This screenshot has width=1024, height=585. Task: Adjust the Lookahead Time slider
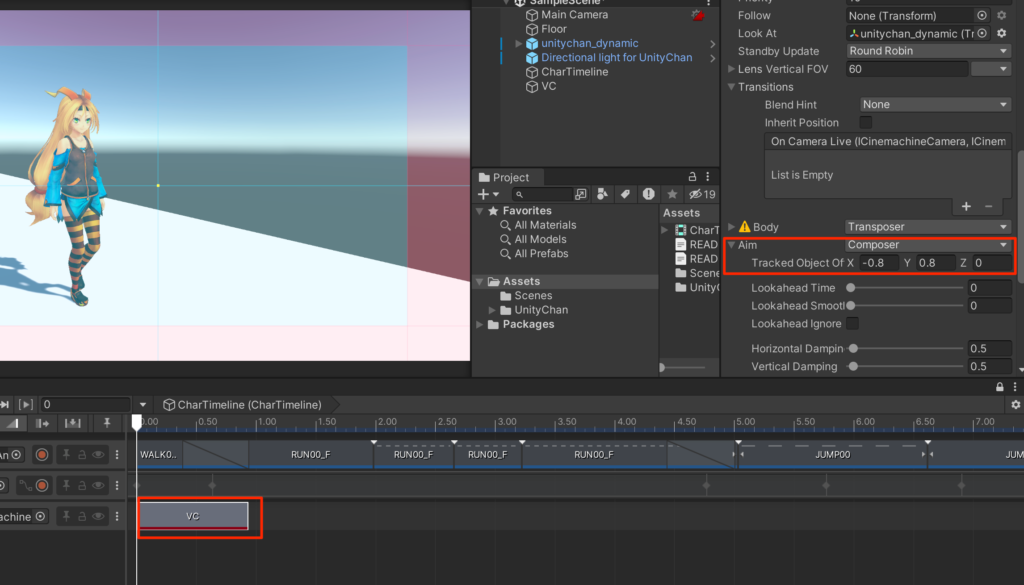[x=906, y=287]
